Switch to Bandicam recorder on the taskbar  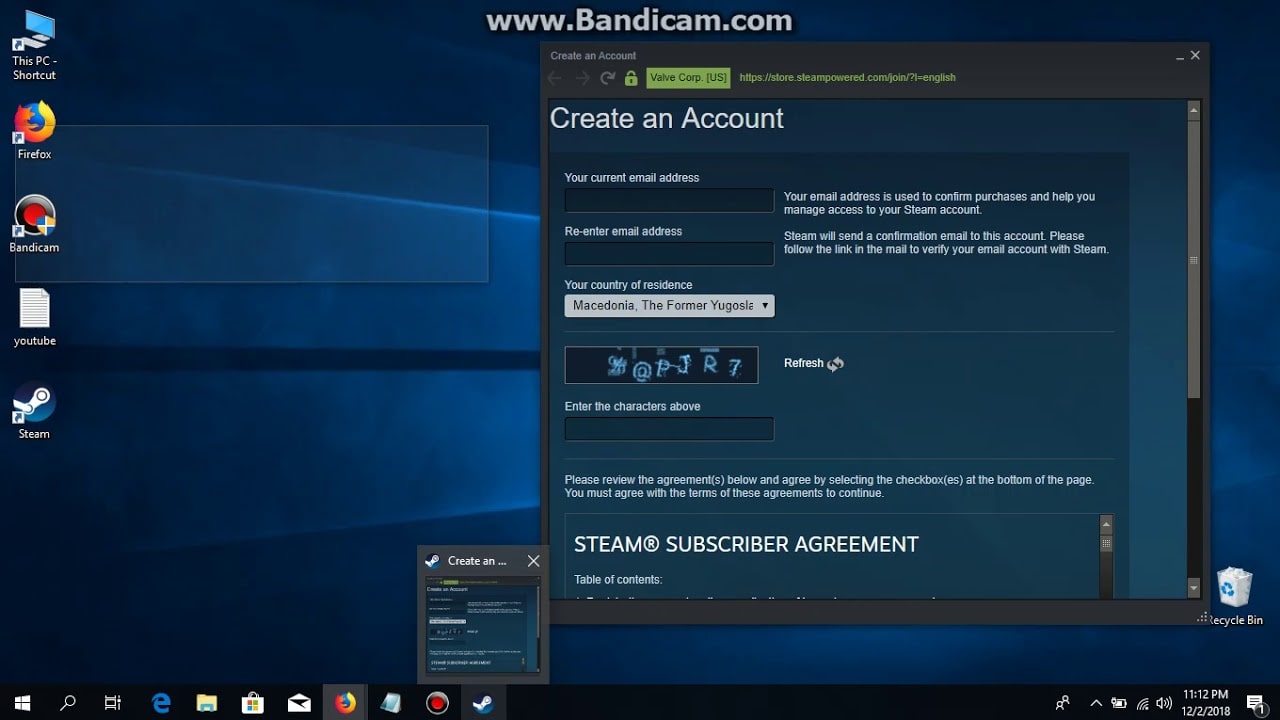pos(437,703)
